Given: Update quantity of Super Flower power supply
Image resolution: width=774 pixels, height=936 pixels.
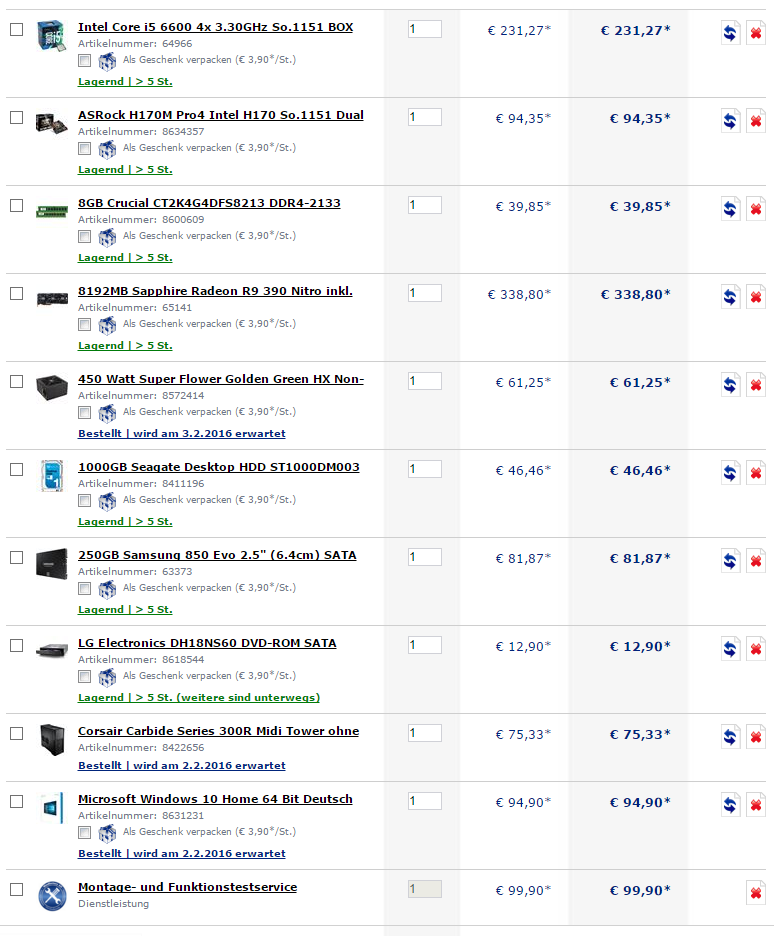Looking at the screenshot, I should pos(730,384).
